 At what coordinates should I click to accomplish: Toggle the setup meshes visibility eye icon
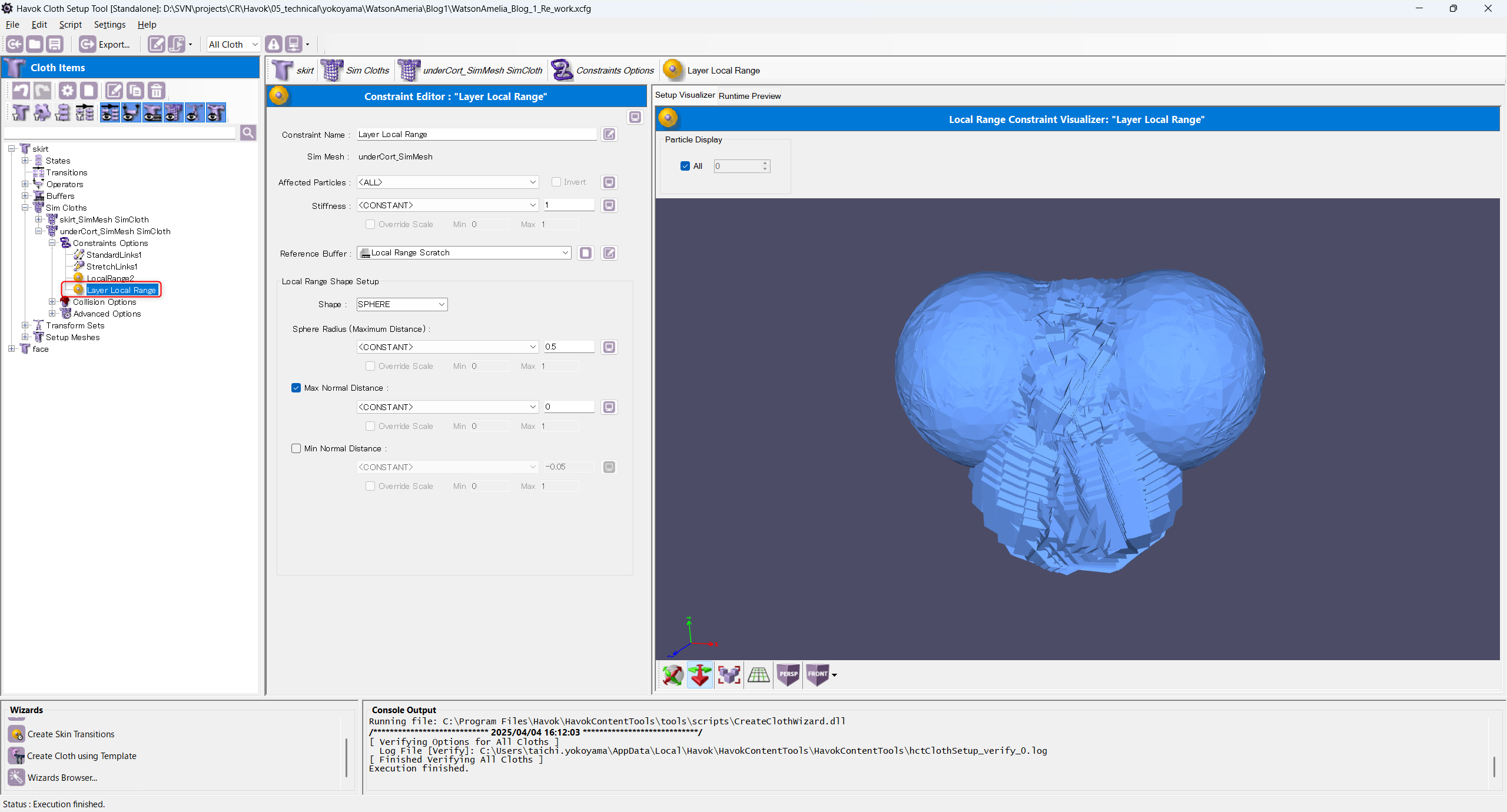(215, 112)
